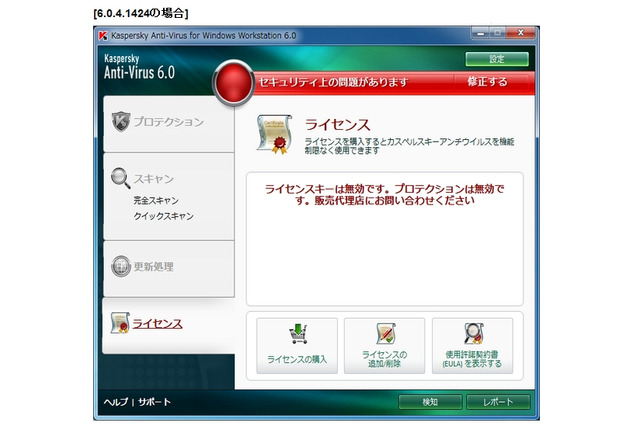Click the red security status indicator ball
Viewport: 640px width, 426px height.
coord(233,83)
